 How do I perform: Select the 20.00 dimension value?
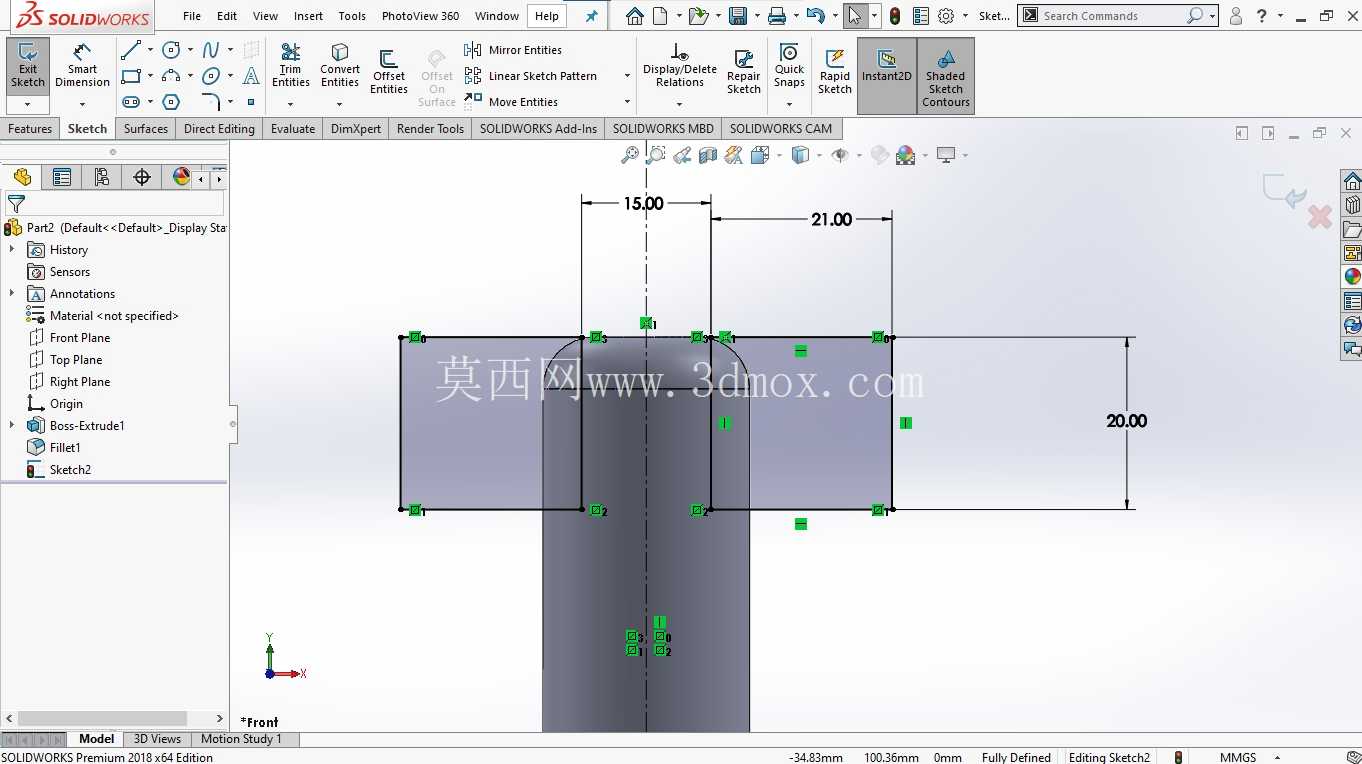coord(1126,421)
